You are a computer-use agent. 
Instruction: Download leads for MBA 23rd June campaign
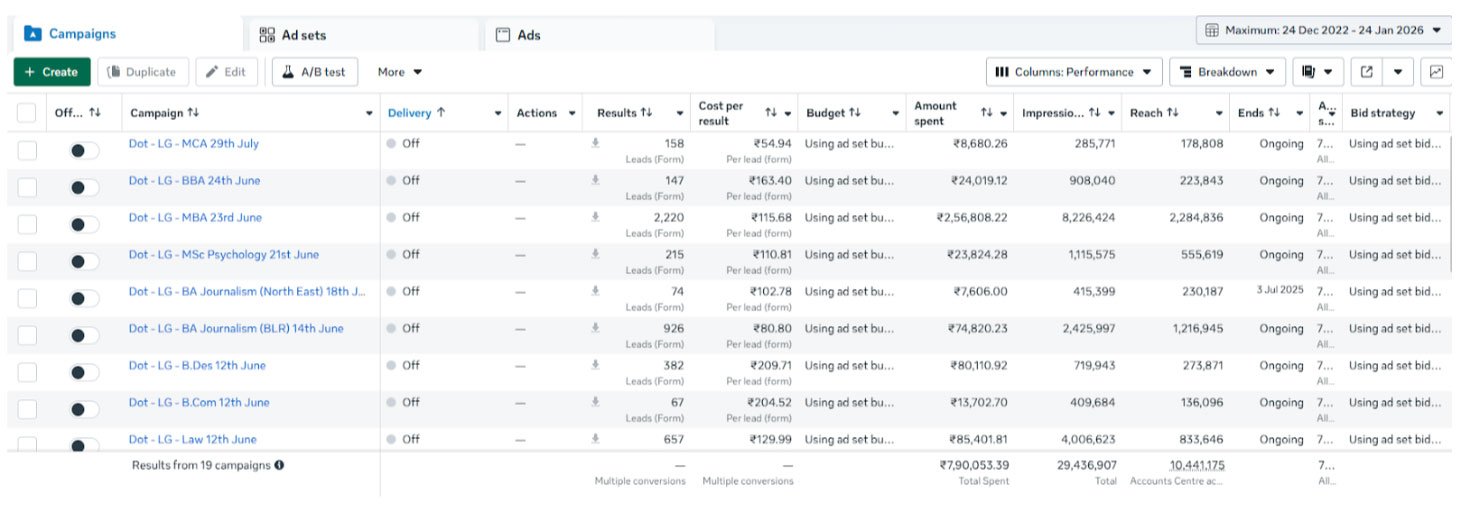tap(595, 217)
